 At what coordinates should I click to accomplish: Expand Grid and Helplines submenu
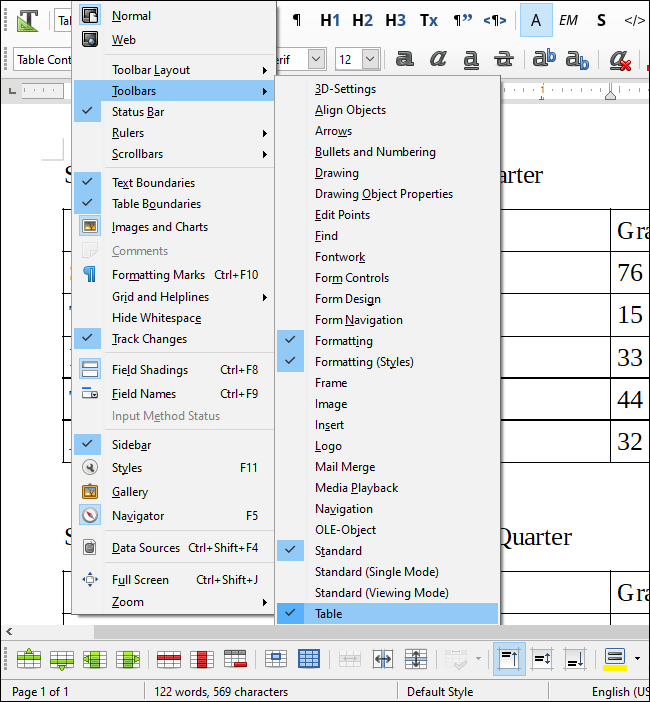[x=174, y=297]
